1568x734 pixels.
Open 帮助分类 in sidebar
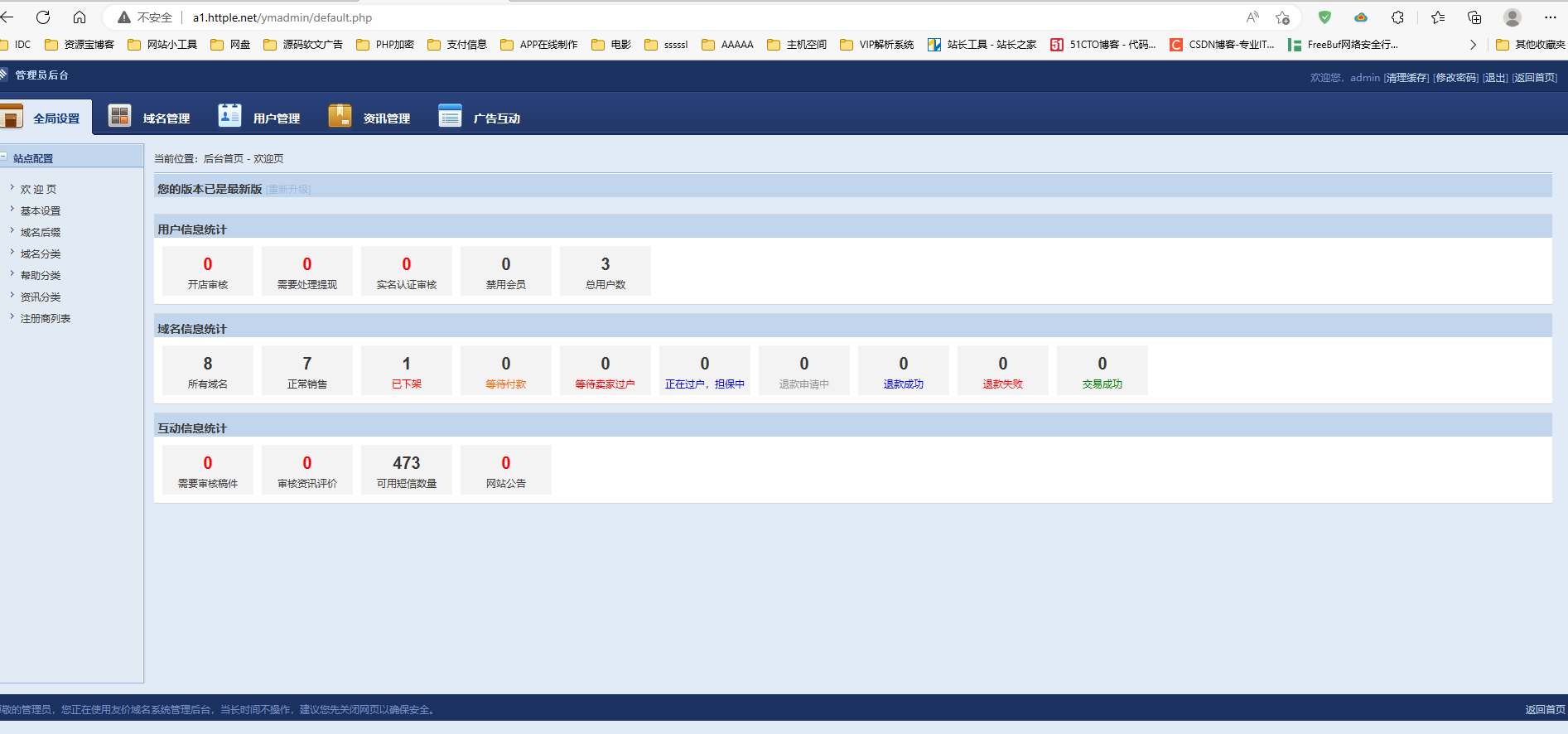click(x=41, y=276)
